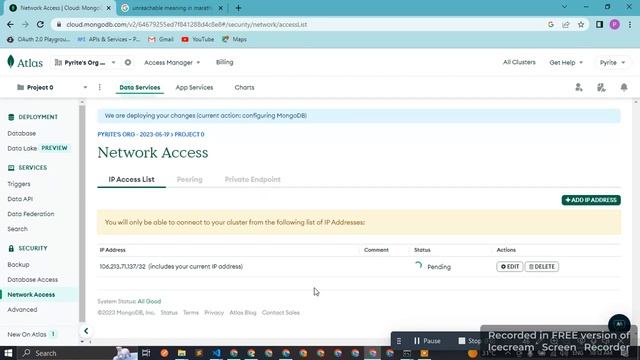Open organization settings gear icon

[x=128, y=62]
